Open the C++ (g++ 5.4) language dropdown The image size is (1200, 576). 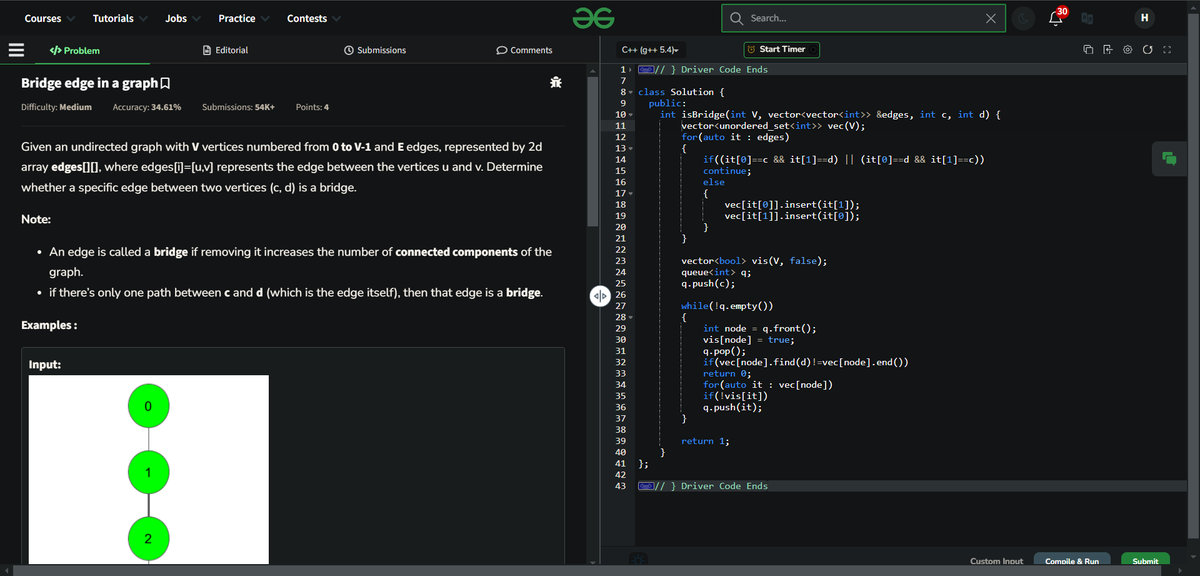[x=649, y=50]
